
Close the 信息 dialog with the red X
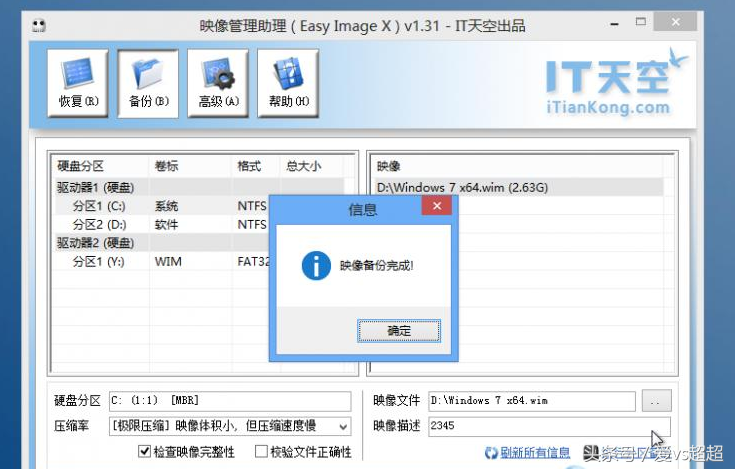(437, 206)
